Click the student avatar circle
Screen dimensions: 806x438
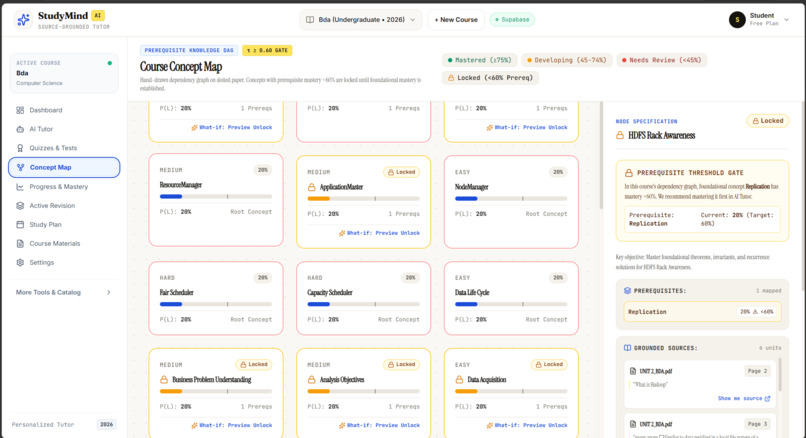737,20
